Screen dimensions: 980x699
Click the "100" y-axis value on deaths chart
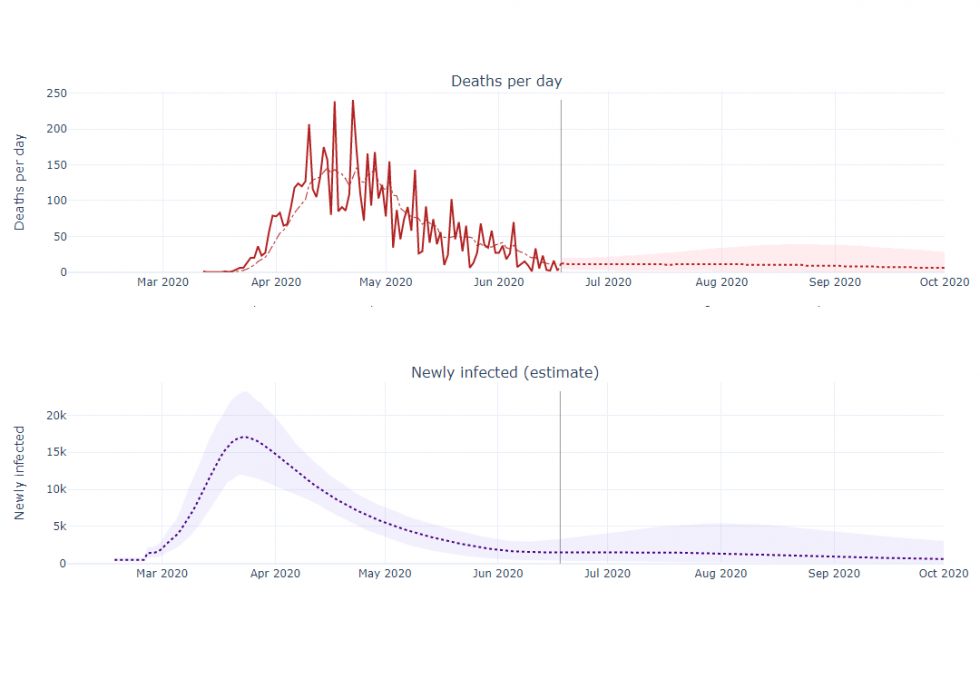coord(56,201)
